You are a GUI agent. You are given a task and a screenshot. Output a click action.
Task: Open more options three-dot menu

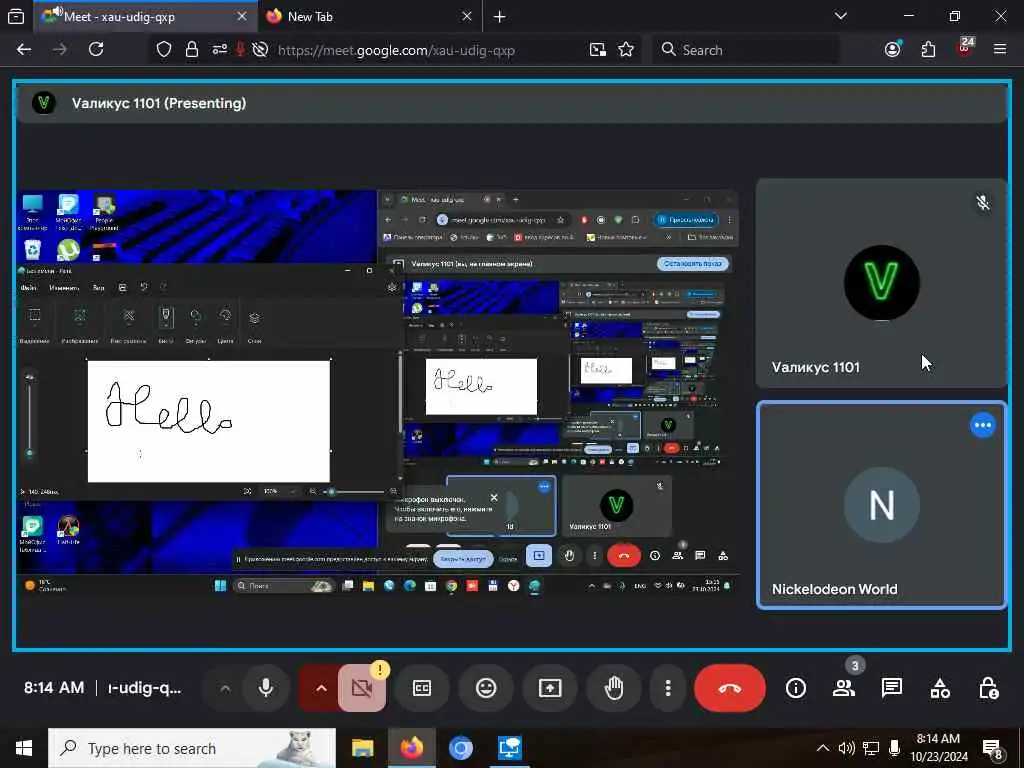(667, 688)
